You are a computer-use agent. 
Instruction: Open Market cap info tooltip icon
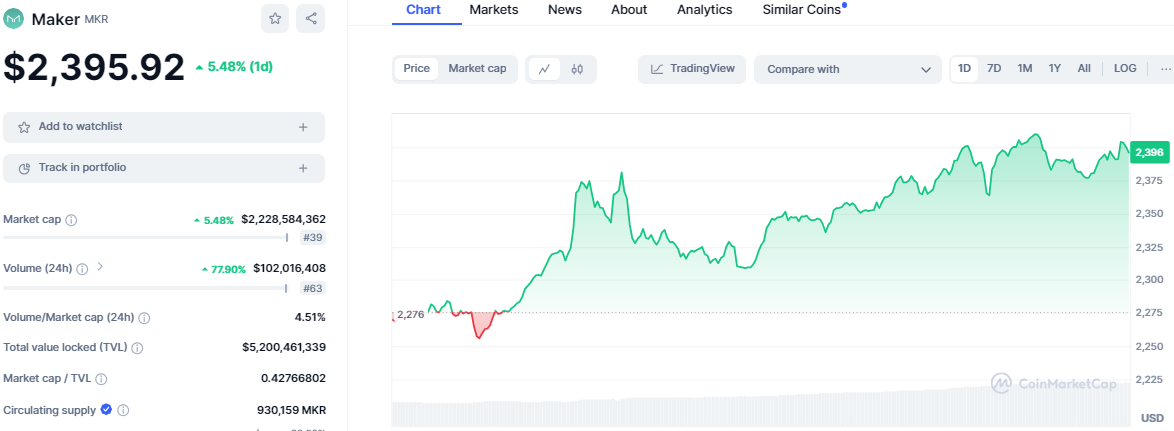point(71,220)
